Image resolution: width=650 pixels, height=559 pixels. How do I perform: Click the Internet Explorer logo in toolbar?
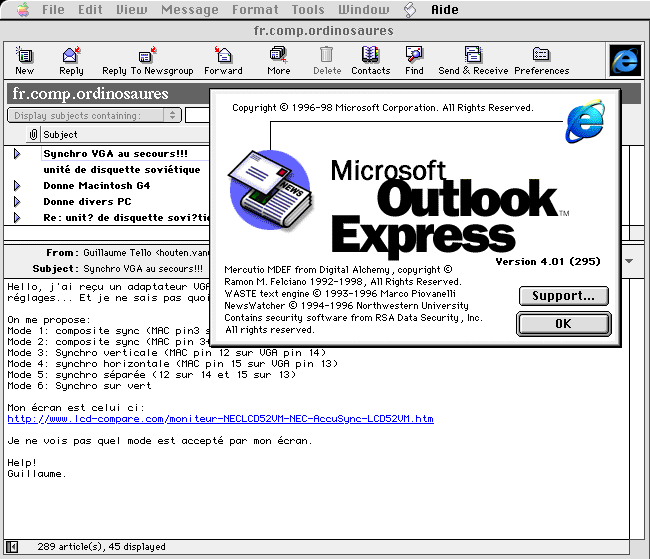click(x=625, y=61)
